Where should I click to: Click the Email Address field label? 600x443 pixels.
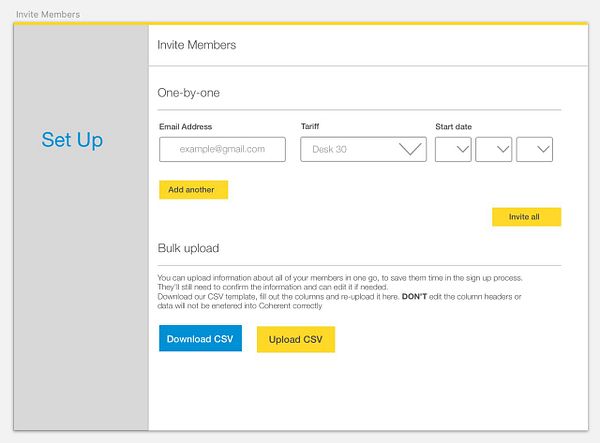point(186,127)
